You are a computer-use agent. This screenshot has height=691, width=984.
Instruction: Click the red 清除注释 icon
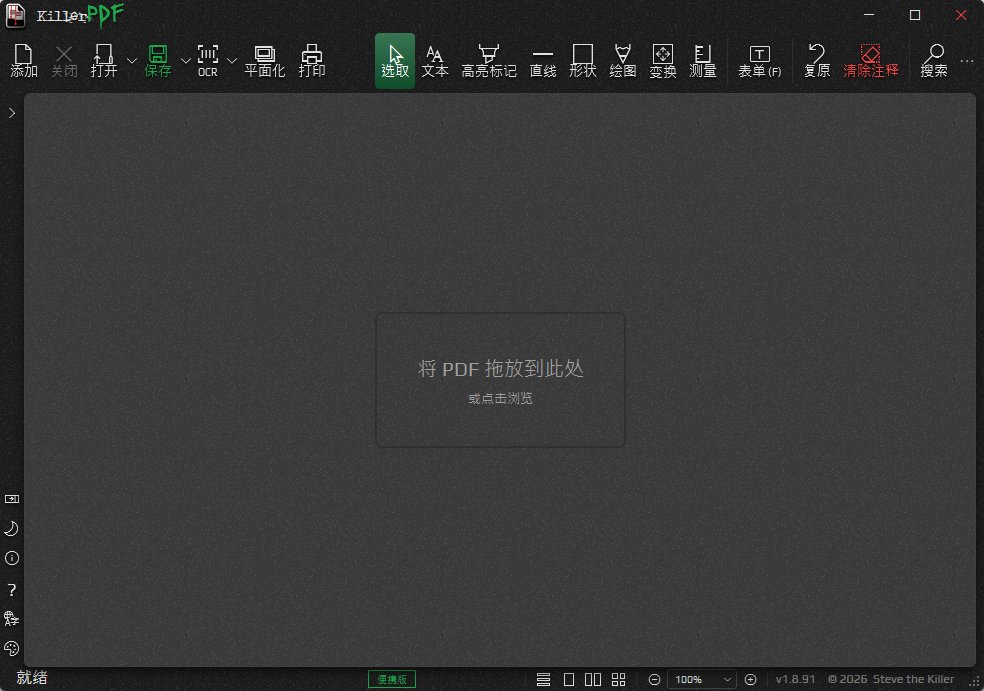click(870, 61)
